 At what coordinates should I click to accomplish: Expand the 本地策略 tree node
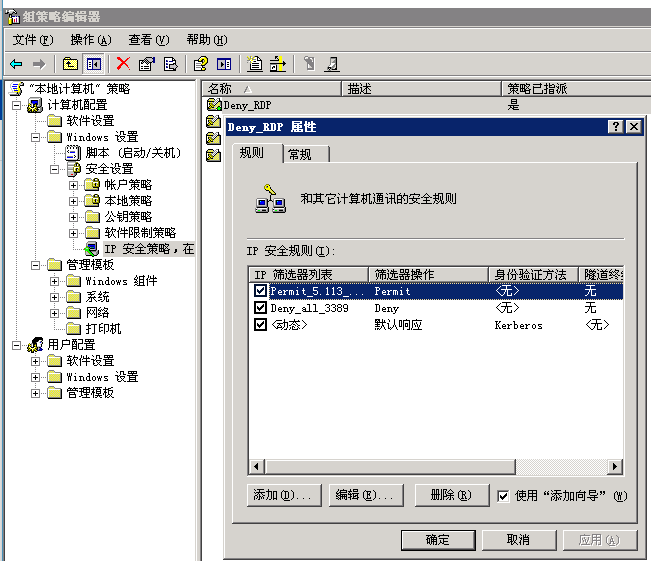pos(73,201)
